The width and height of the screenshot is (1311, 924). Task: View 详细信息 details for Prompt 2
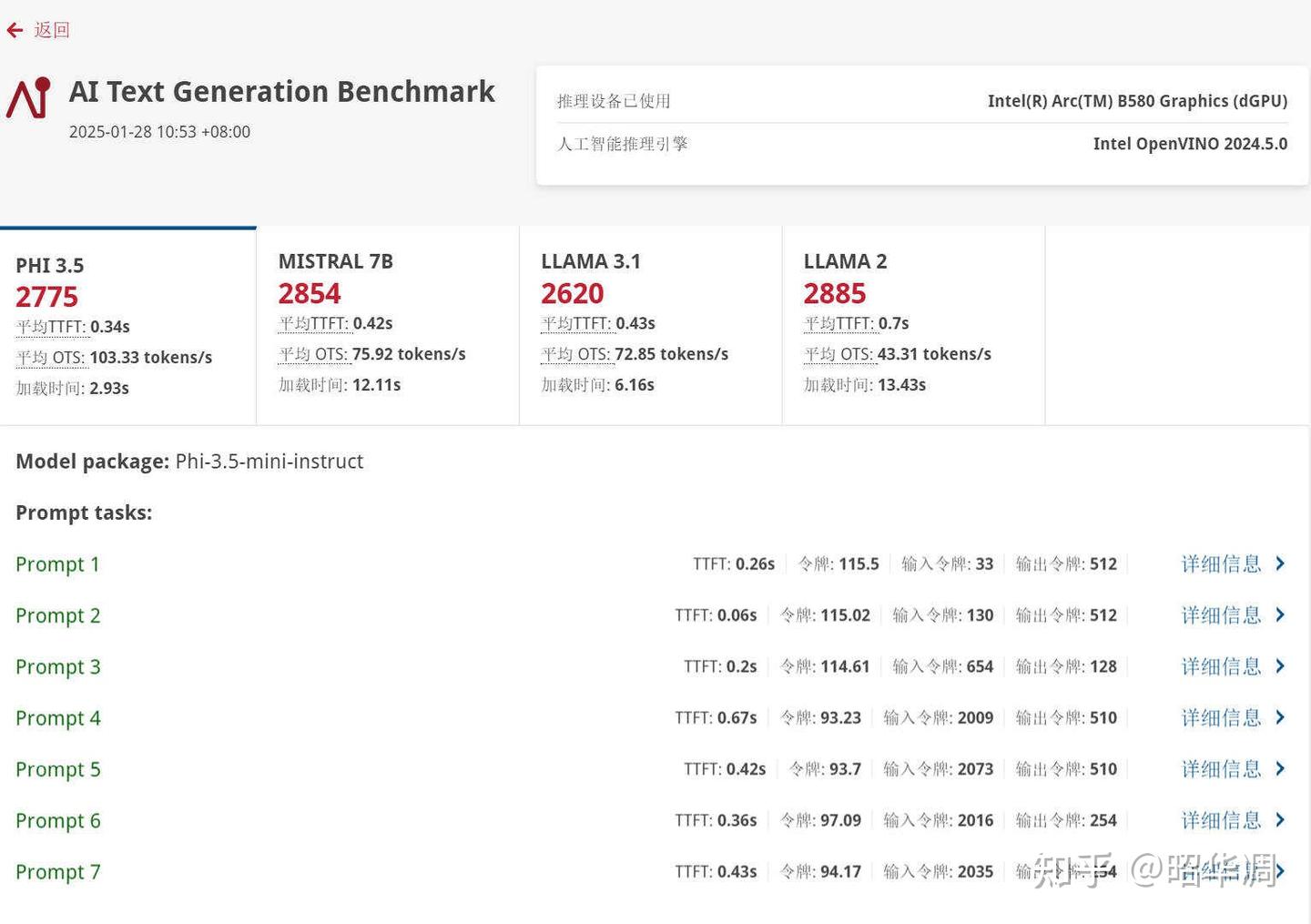tap(1221, 615)
